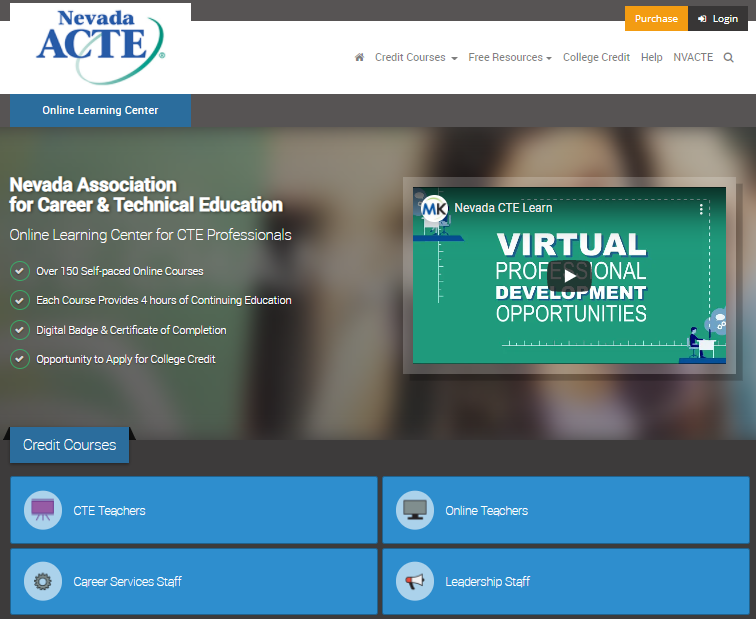The width and height of the screenshot is (756, 619).
Task: Click the MK channel avatar on video
Action: click(x=434, y=208)
